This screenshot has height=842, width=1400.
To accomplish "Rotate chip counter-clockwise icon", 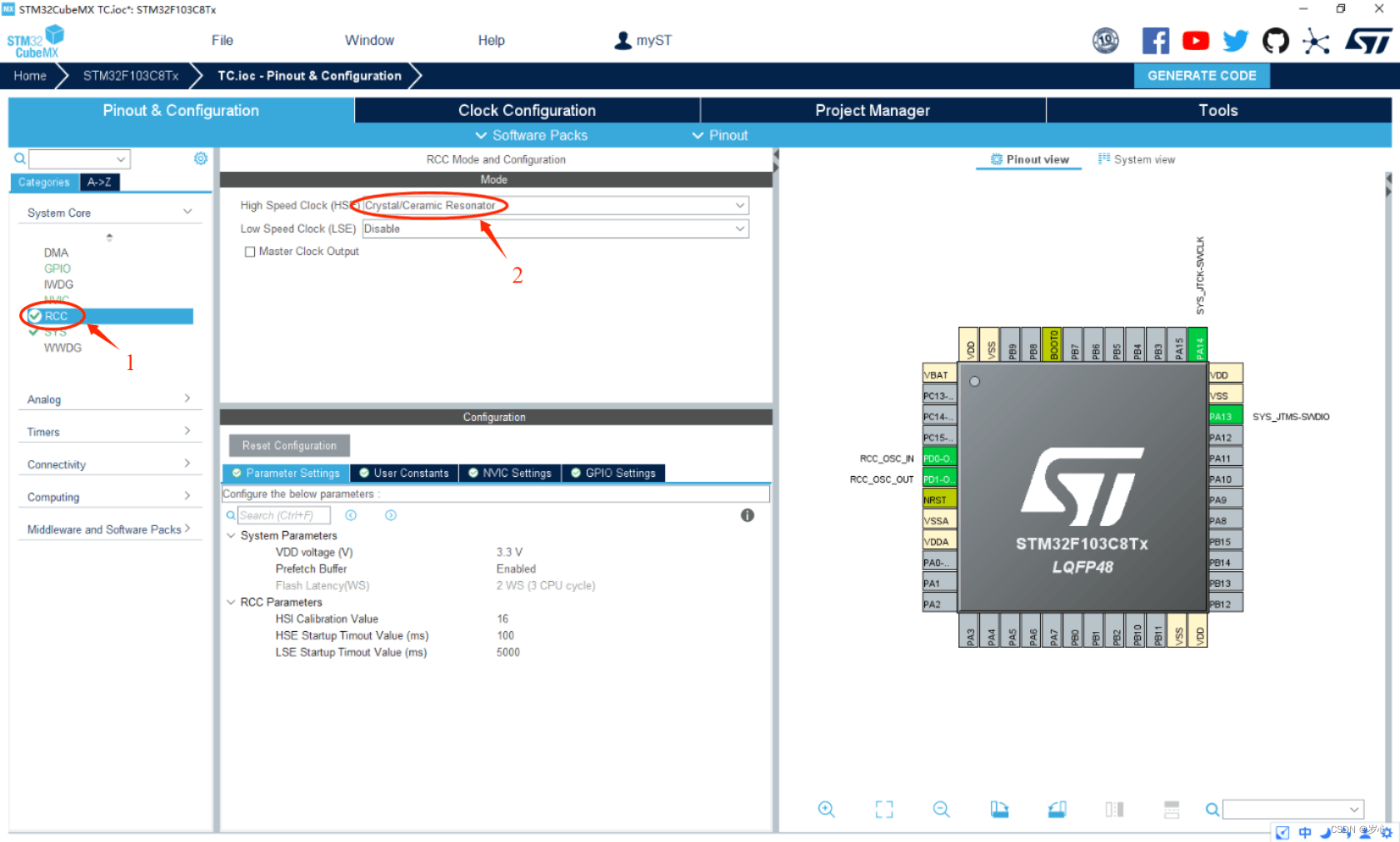I will pyautogui.click(x=1057, y=809).
